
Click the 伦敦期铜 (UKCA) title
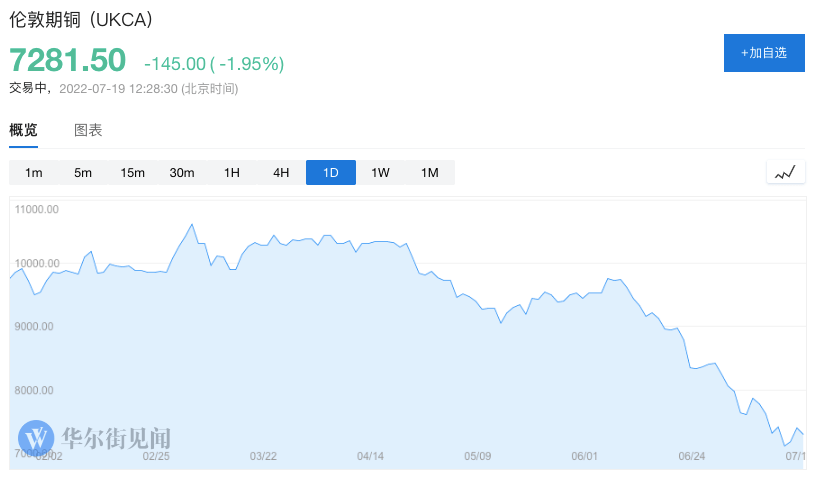pos(81,21)
